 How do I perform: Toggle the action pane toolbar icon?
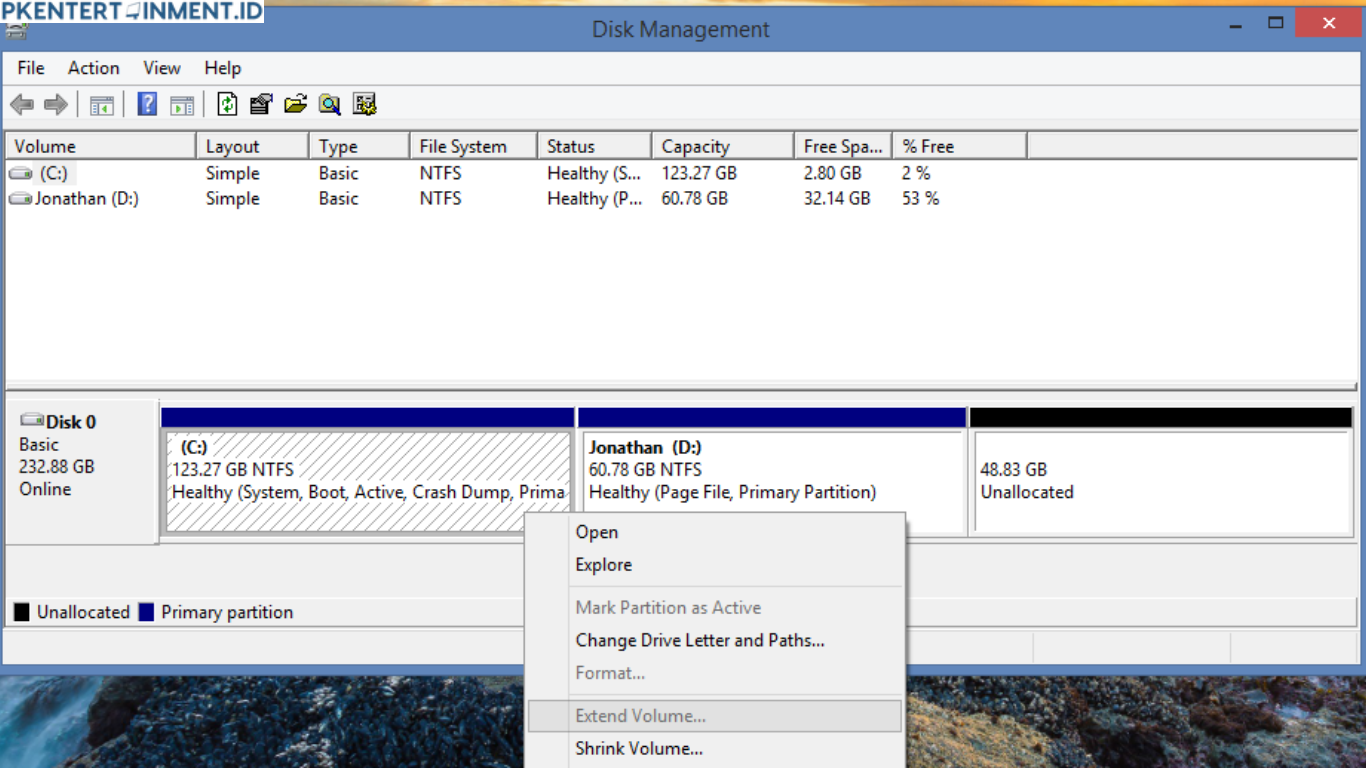tap(182, 105)
